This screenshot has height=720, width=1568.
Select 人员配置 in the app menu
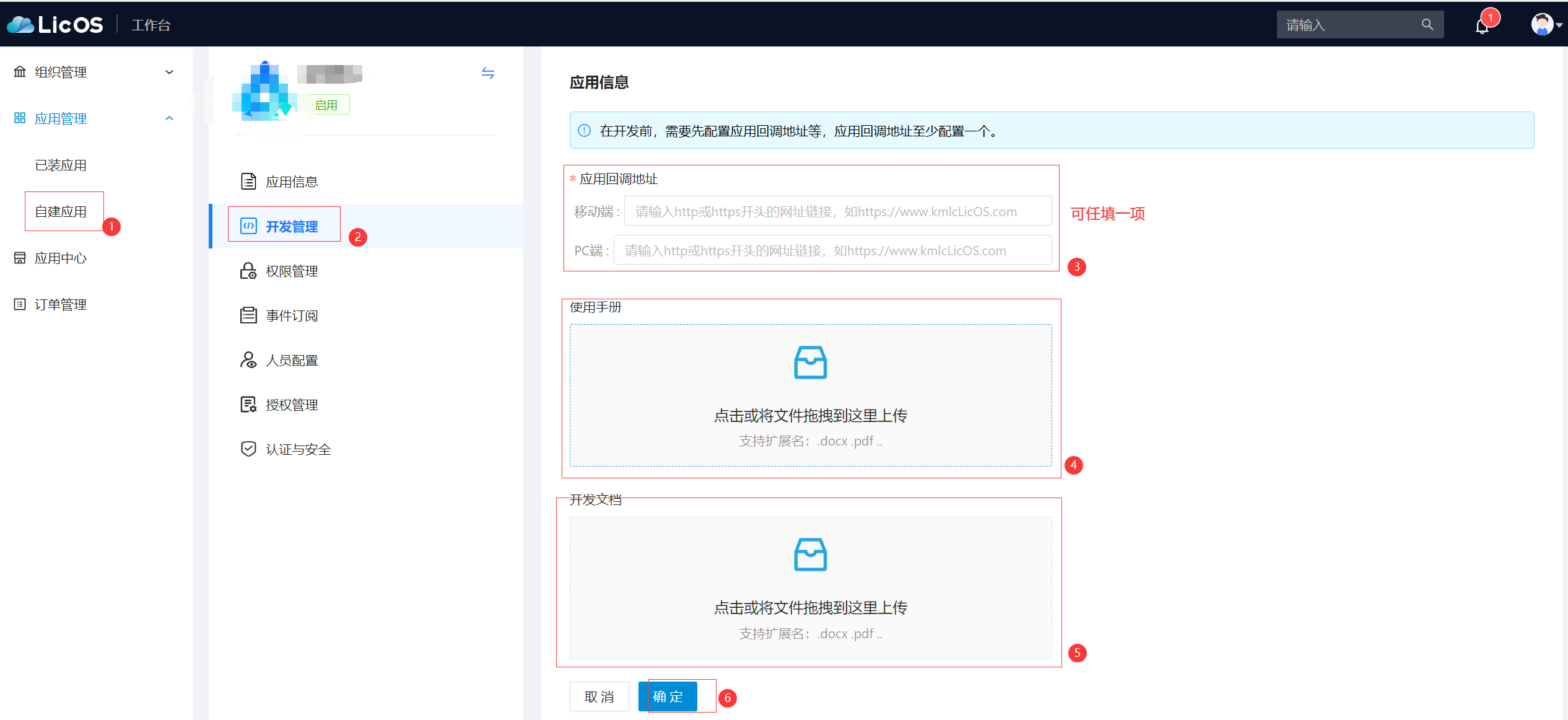coord(366,360)
